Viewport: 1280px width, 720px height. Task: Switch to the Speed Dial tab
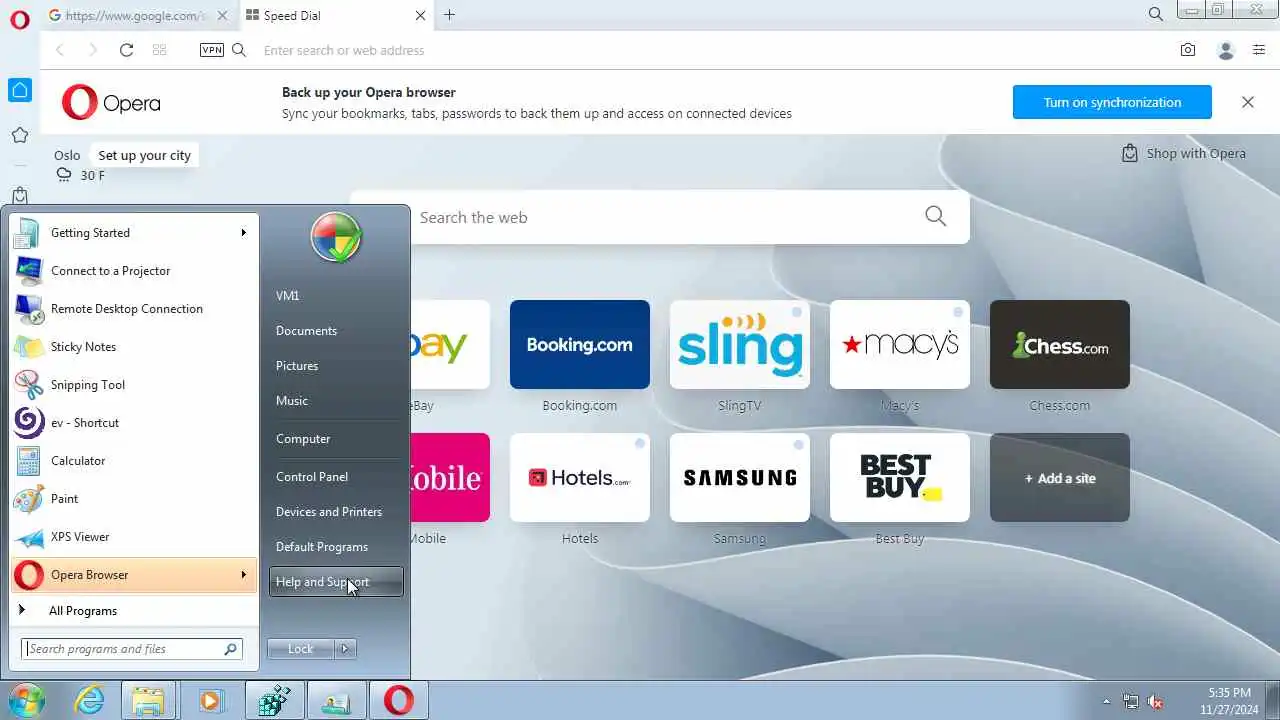335,15
